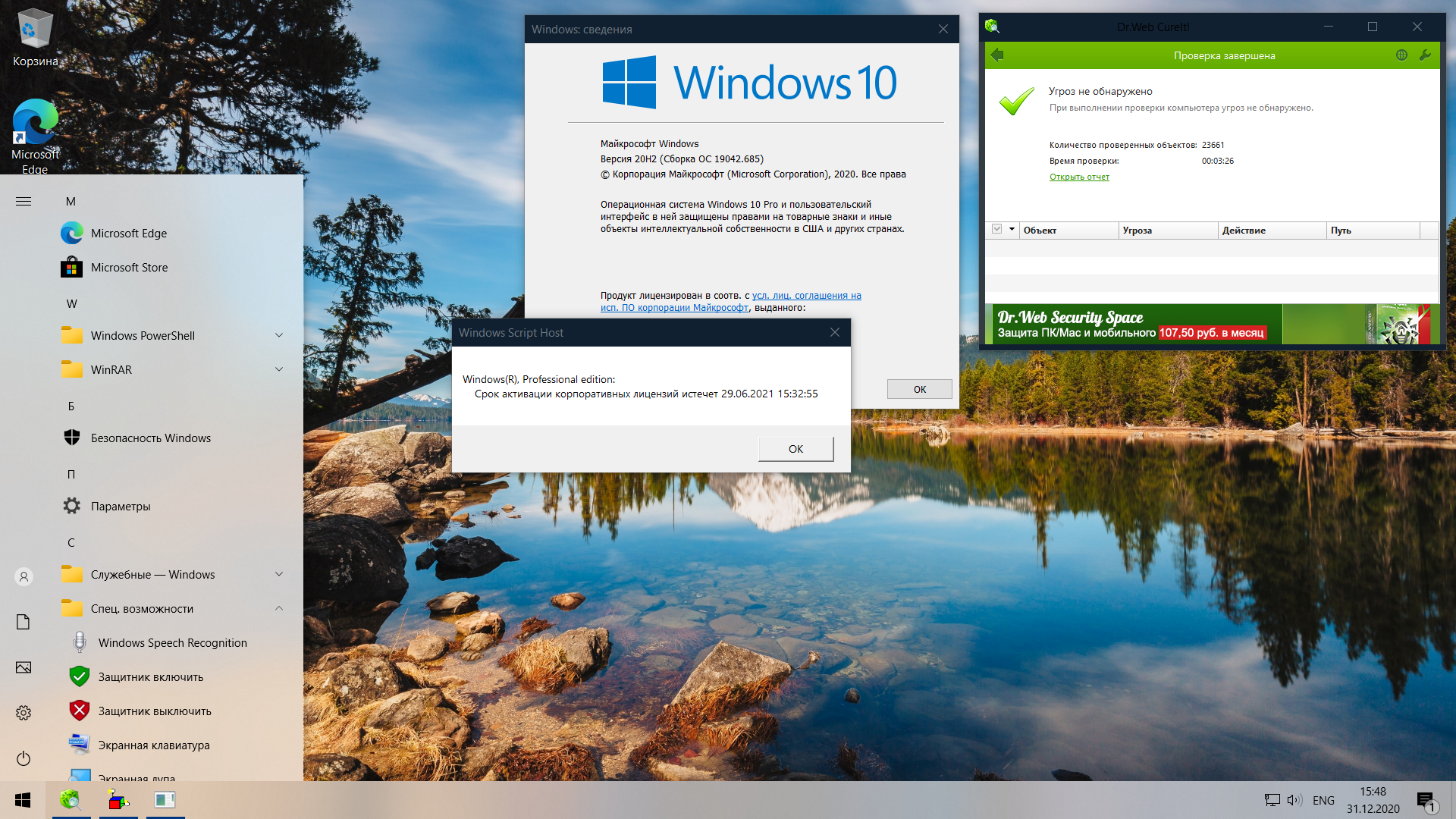1456x819 pixels.
Task: Open Pictures icon in Start rail
Action: pos(24,667)
